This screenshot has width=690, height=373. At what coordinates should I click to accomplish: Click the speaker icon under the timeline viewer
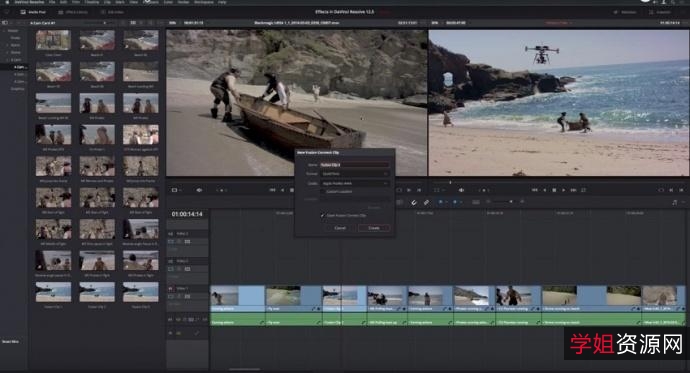pyautogui.click(x=461, y=190)
